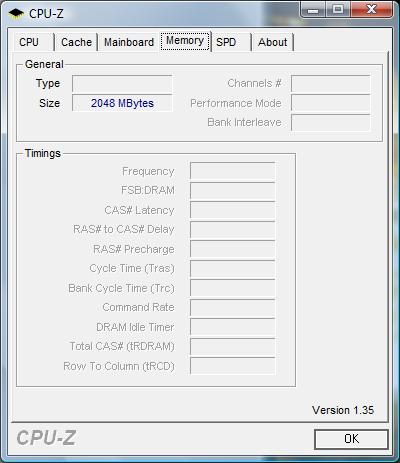Viewport: 400px width, 463px height.
Task: Click the memory Type field
Action: click(122, 83)
